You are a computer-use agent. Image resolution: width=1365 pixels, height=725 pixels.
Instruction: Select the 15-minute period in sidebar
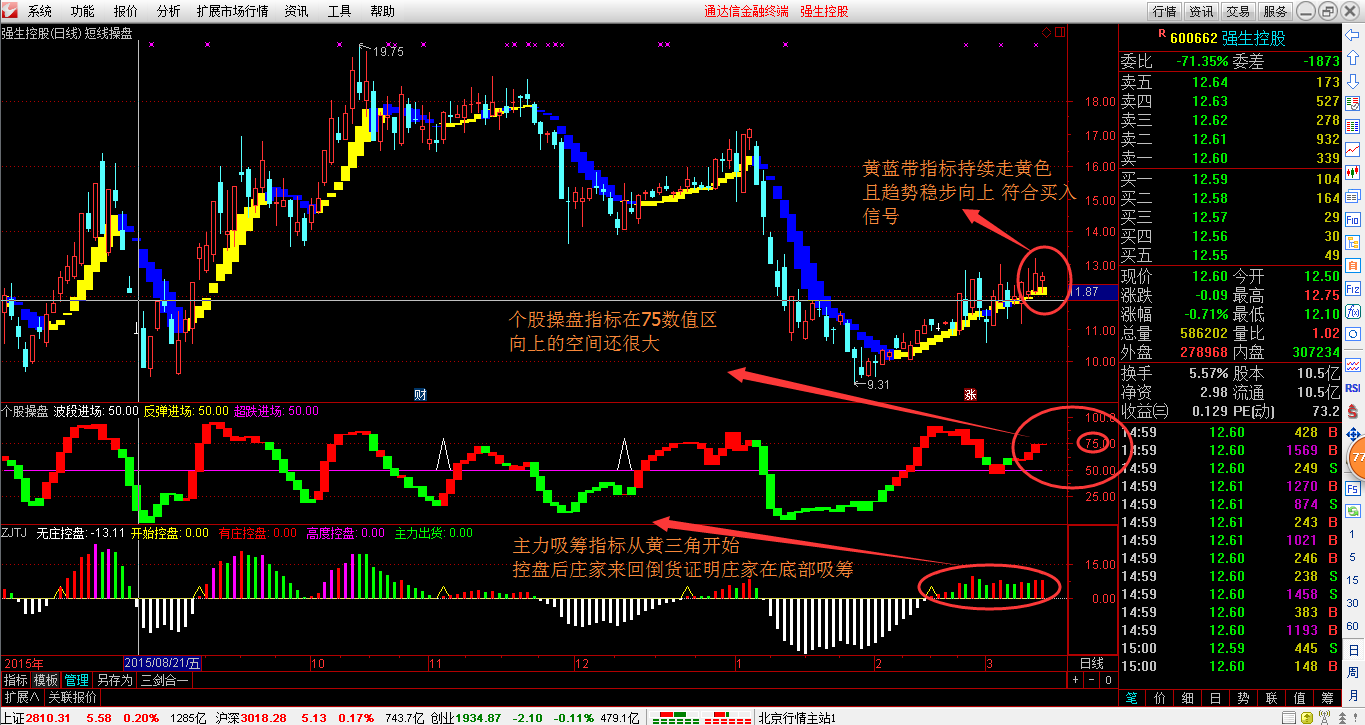(1352, 580)
